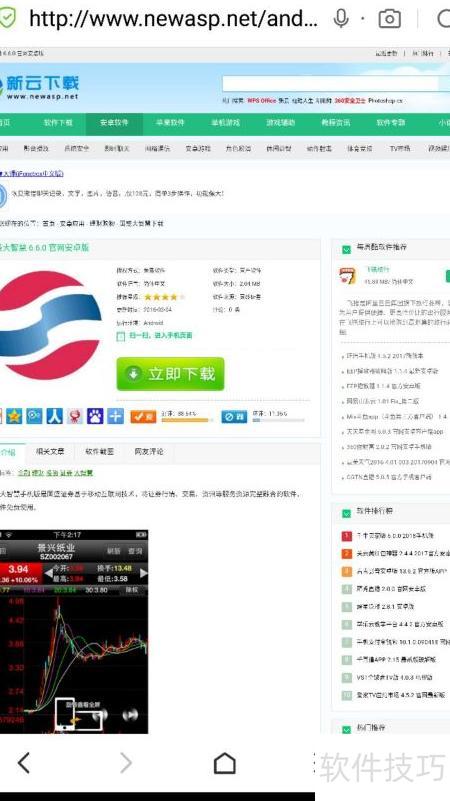Tap the address bar URL newasp.net
Screen dimensions: 450x801
tap(174, 19)
